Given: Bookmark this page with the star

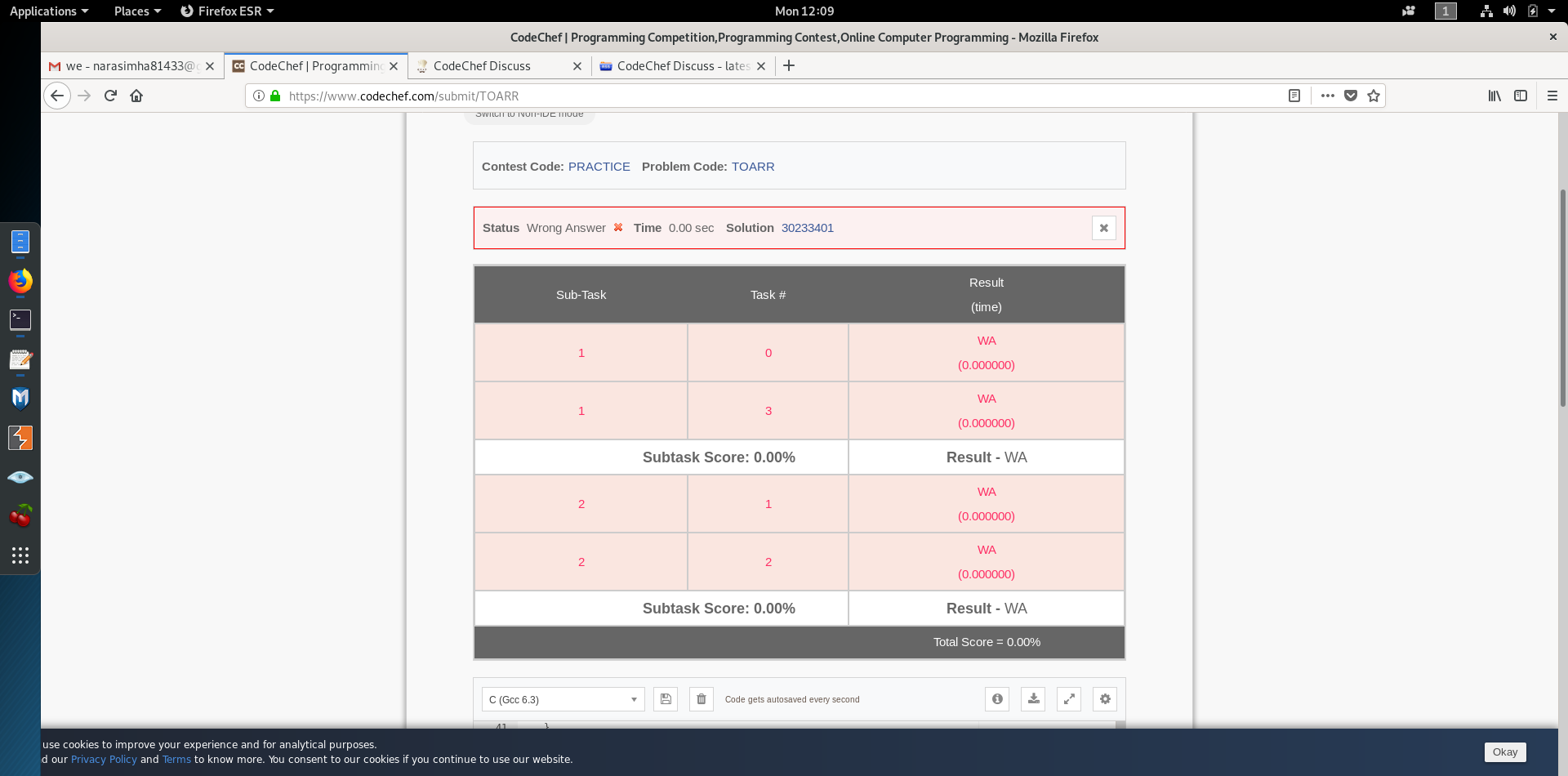Looking at the screenshot, I should [1374, 96].
